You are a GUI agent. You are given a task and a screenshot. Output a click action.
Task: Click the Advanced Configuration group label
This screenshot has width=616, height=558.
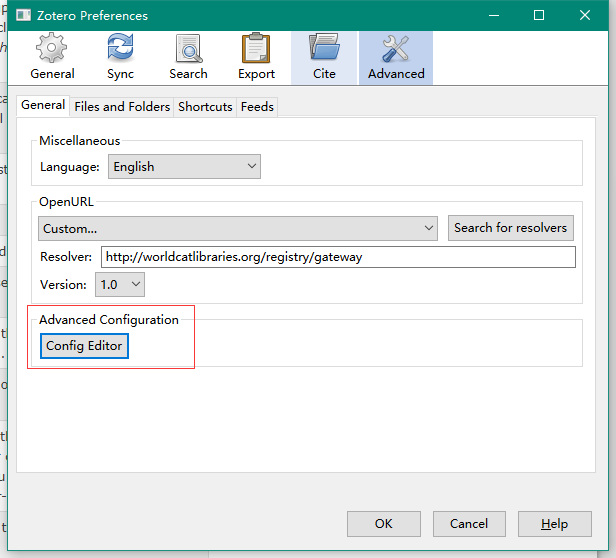[109, 320]
